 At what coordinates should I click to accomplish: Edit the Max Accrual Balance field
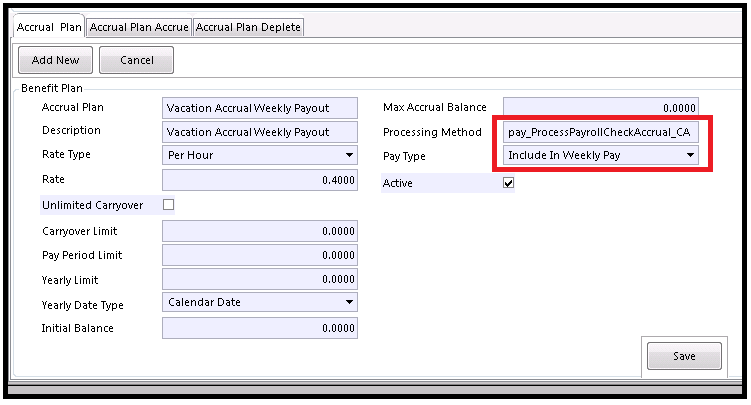(601, 108)
